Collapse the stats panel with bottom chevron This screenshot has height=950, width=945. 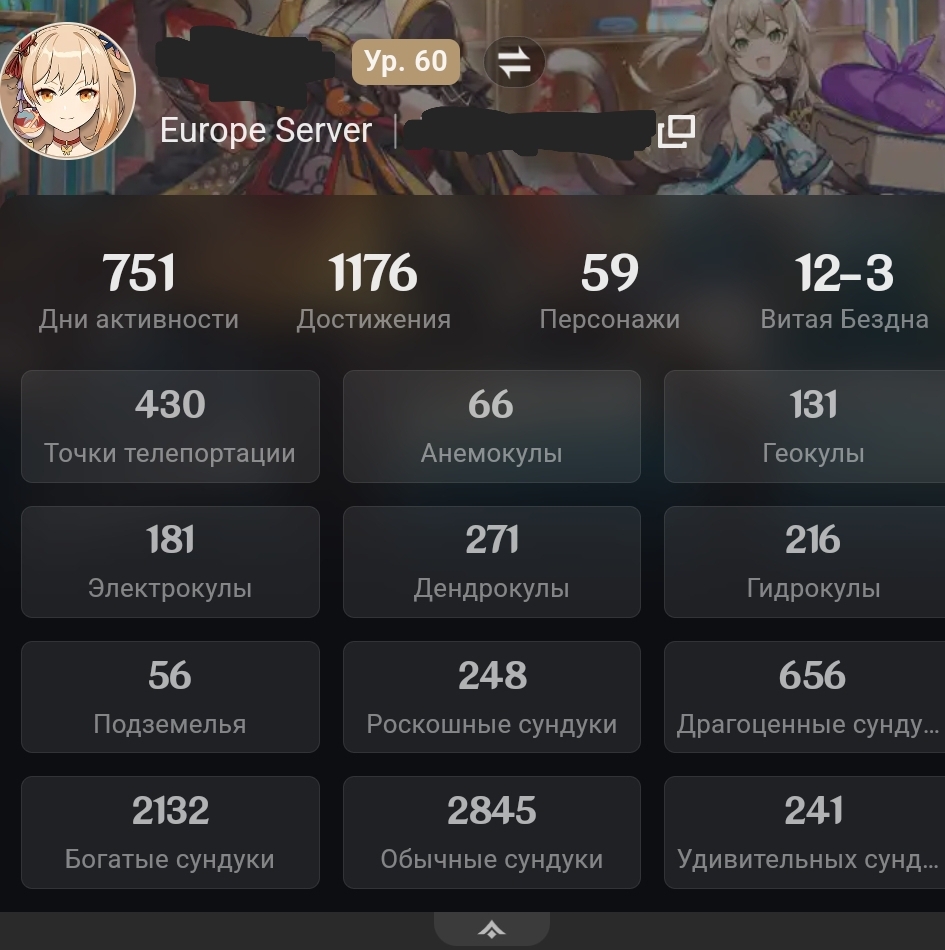[x=492, y=929]
